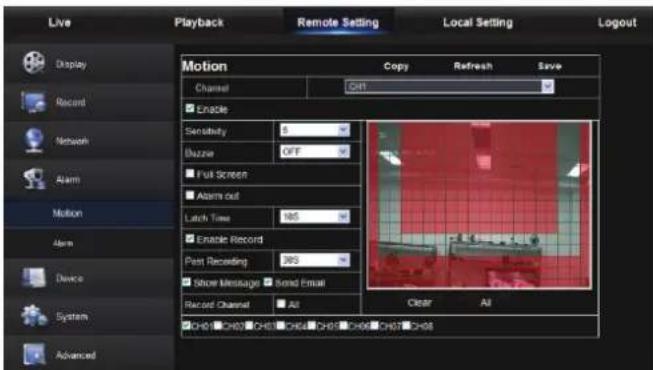The image size is (653, 370).
Task: Select the Remote Setting tab
Action: click(x=338, y=22)
